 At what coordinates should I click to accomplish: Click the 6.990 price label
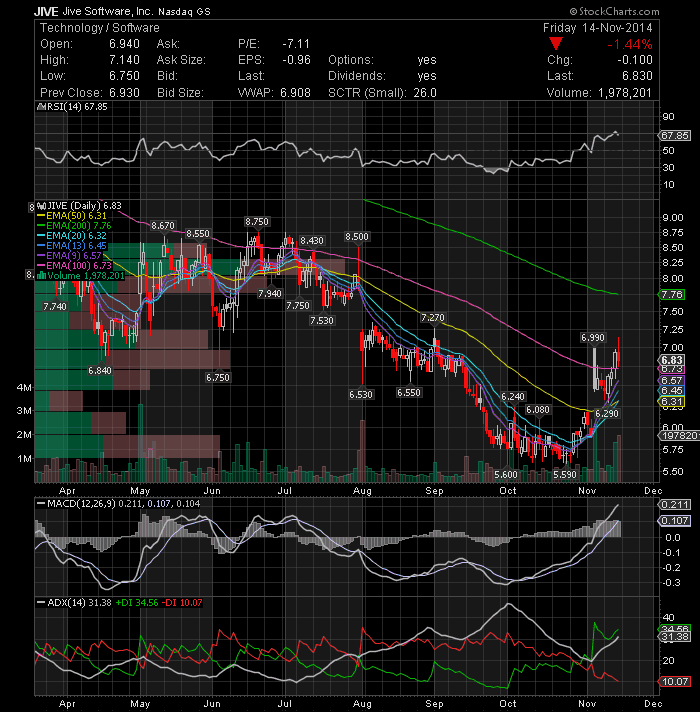593,337
